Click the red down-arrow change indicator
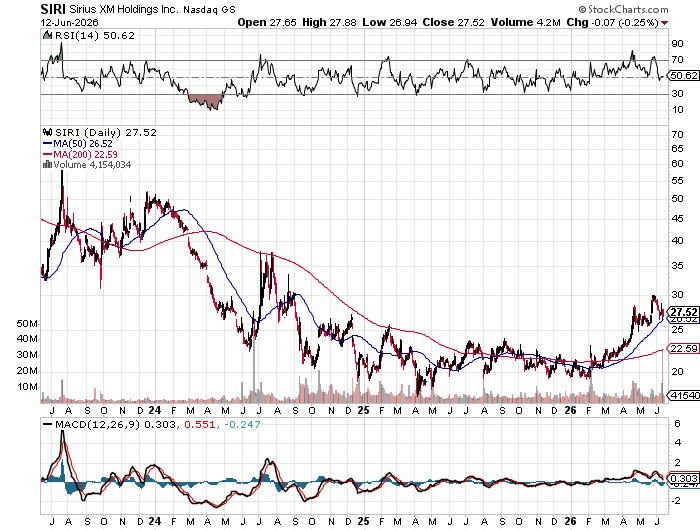700x530 pixels. click(665, 23)
